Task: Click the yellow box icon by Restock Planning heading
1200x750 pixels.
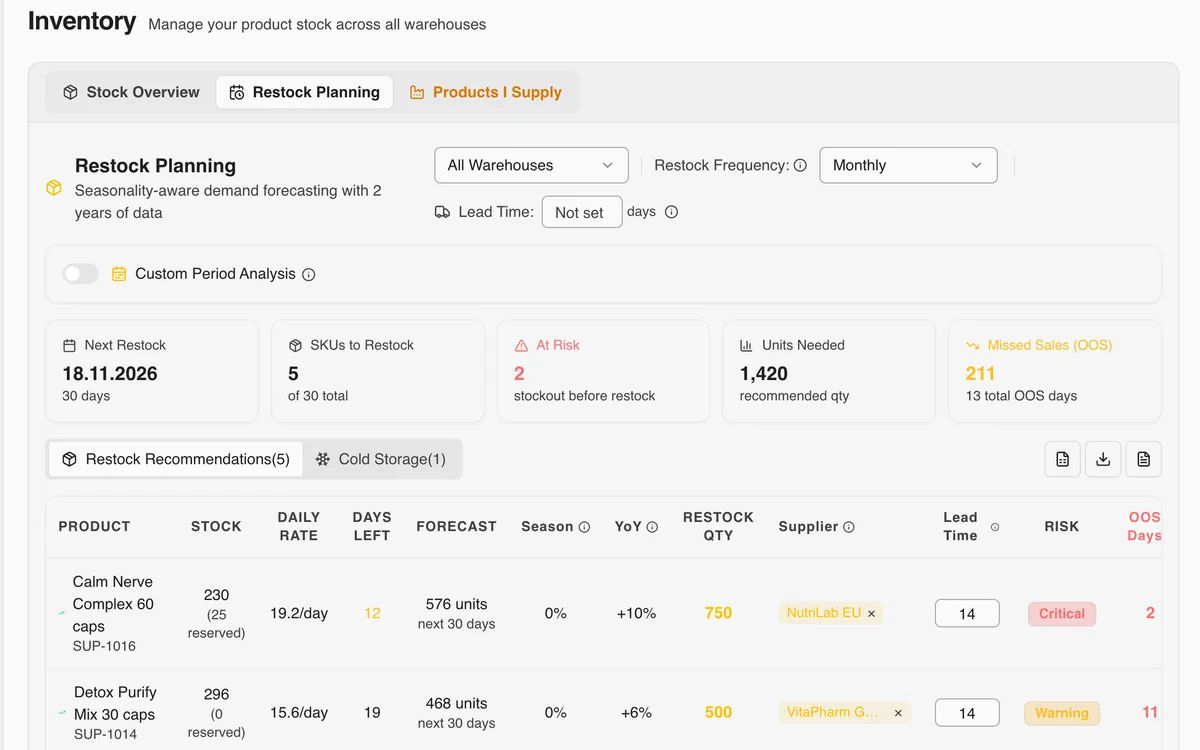Action: click(54, 188)
